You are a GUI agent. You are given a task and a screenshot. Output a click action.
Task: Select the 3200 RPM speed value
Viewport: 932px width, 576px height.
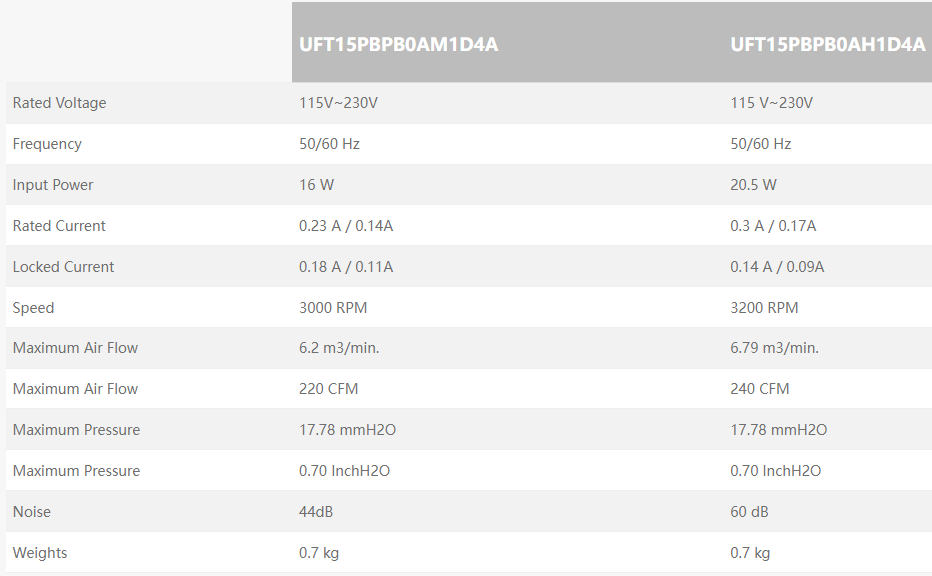pos(764,308)
